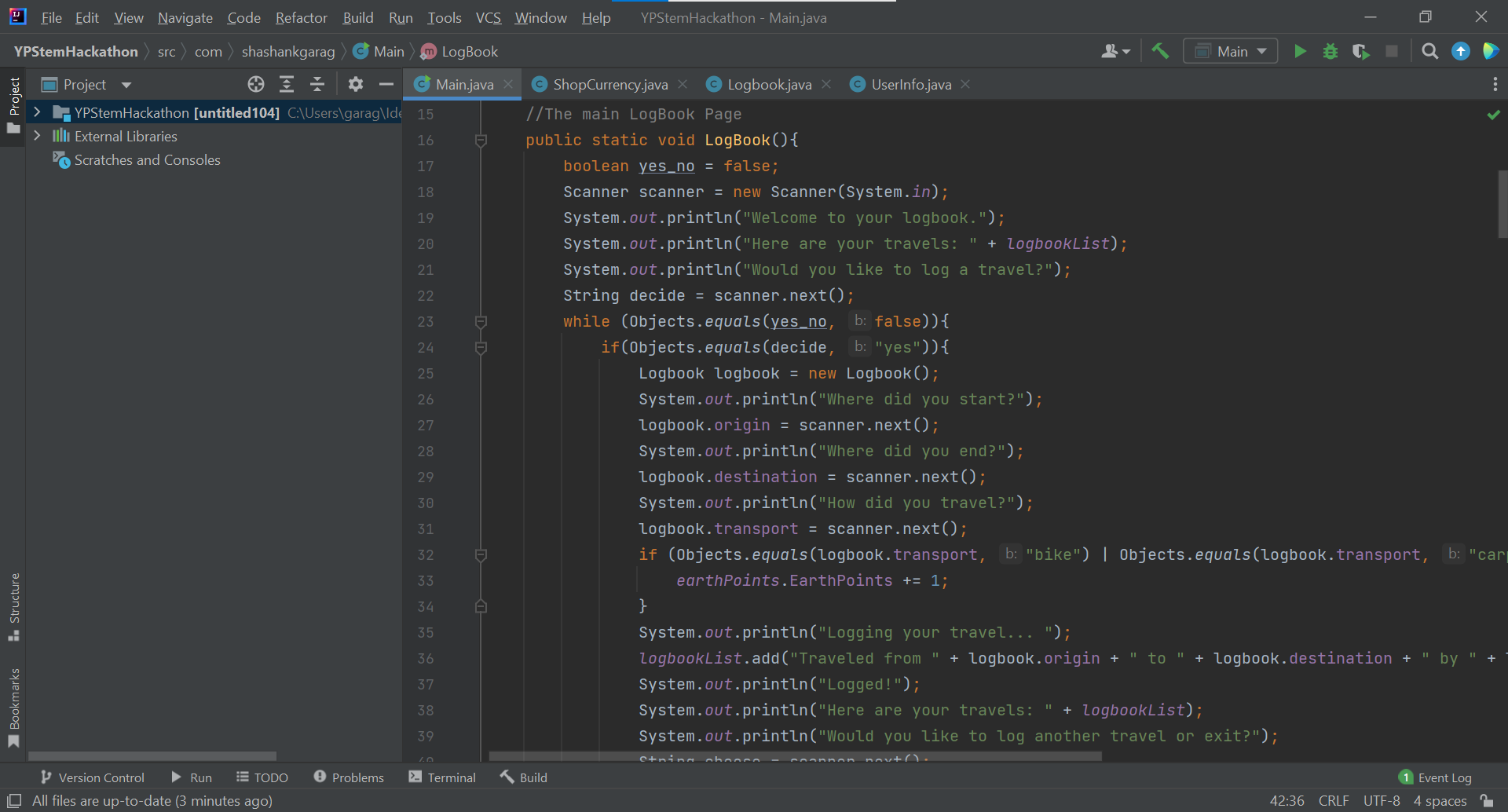Expand External Libraries tree node
Screen dimensions: 1508x812
click(x=37, y=136)
